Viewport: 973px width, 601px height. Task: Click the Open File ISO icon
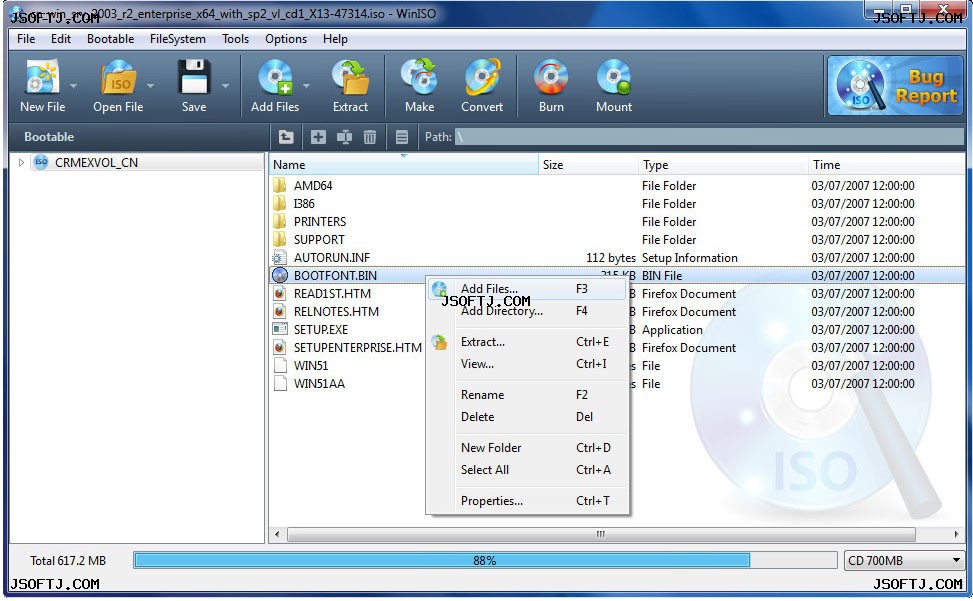coord(118,78)
